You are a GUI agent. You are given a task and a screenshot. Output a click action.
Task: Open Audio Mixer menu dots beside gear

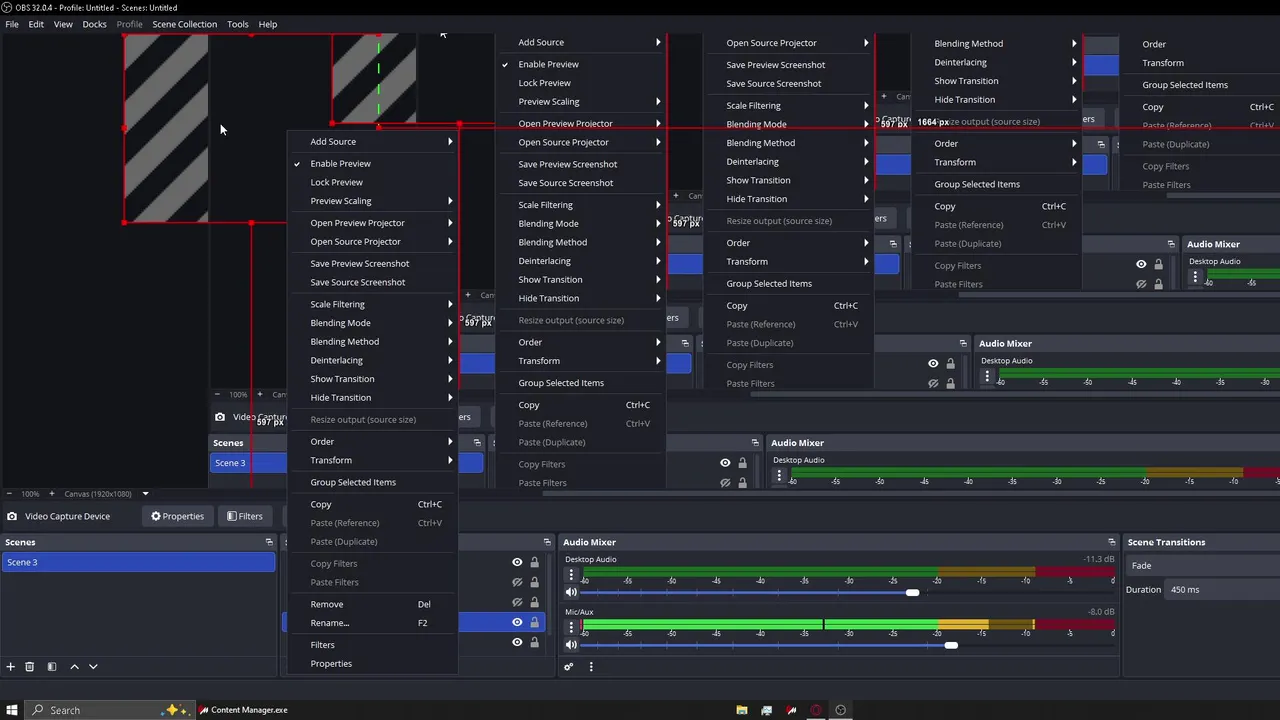(591, 667)
